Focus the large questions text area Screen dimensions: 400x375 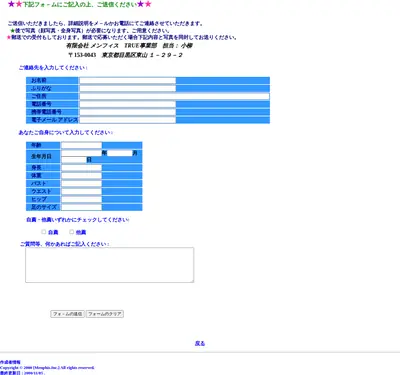coord(110,265)
